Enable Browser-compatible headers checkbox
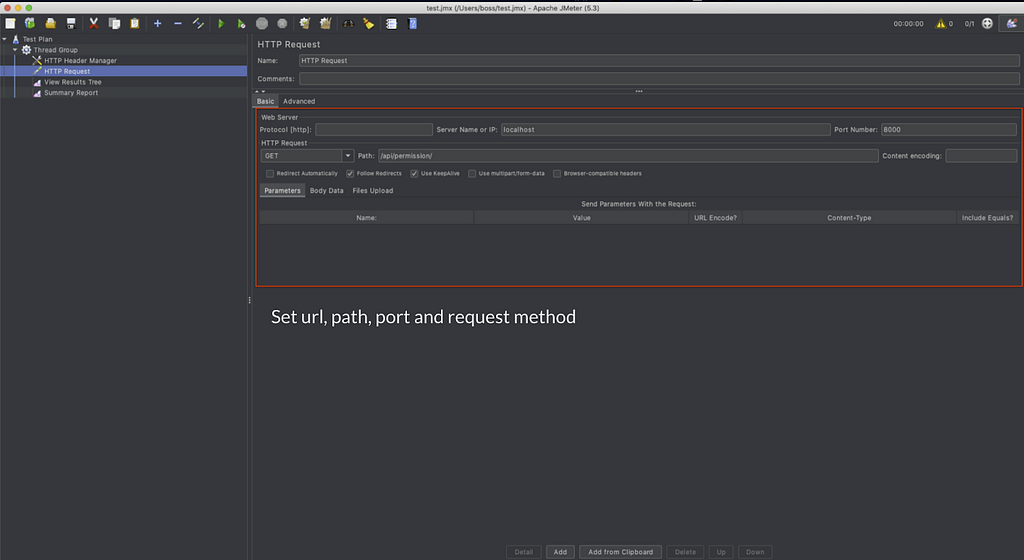Viewport: 1024px width, 560px height. 557,174
